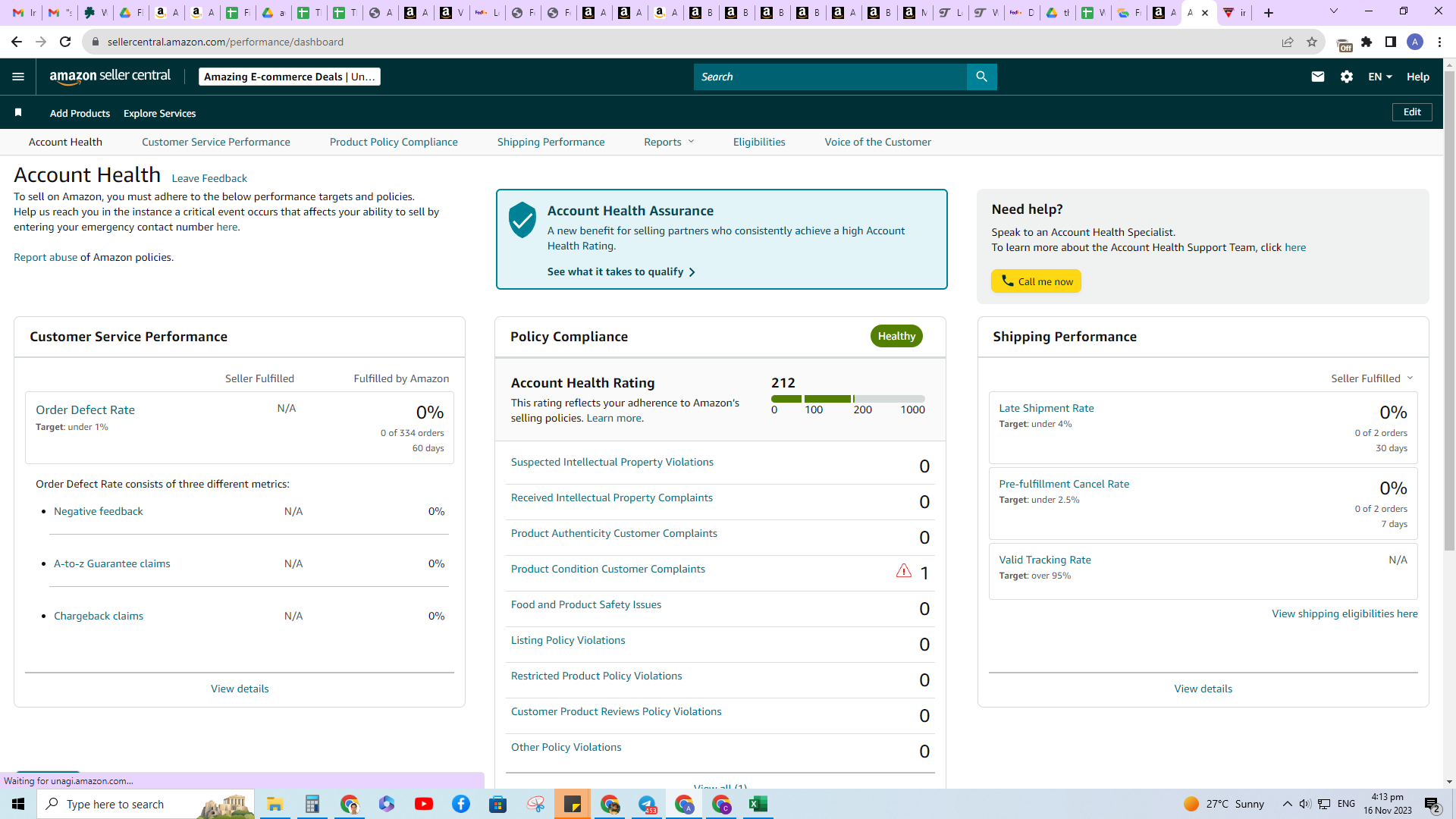Image resolution: width=1456 pixels, height=819 pixels.
Task: Open Explore Services in the top bar
Action: click(x=159, y=113)
